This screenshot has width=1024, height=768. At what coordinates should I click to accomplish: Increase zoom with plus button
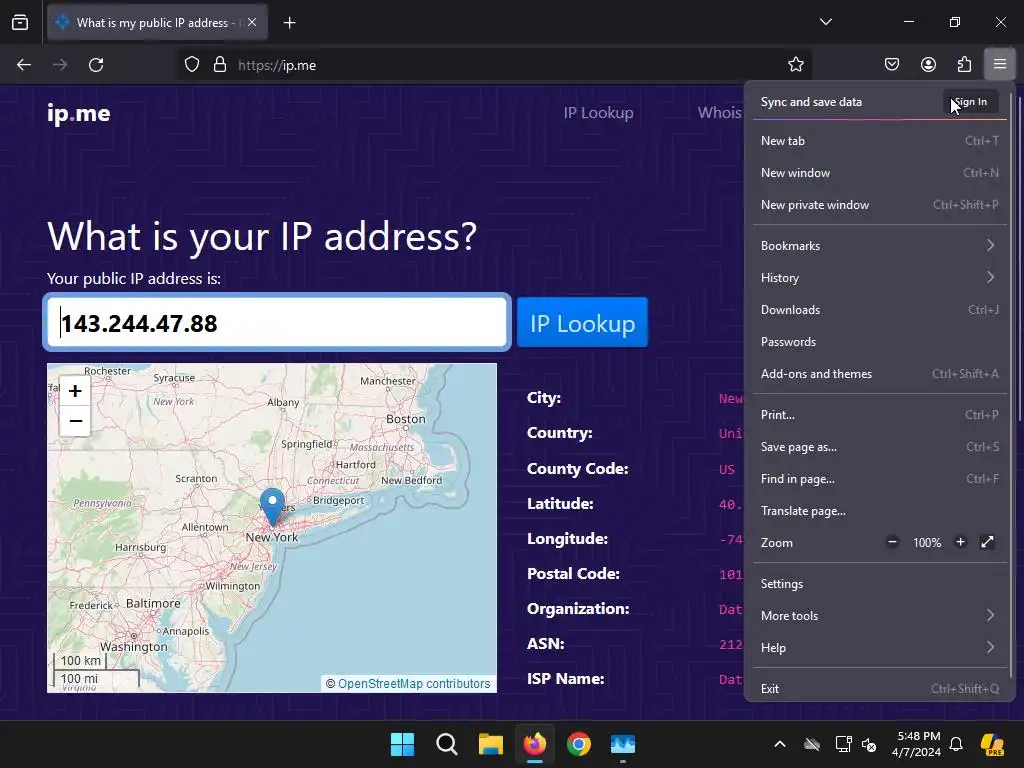960,542
